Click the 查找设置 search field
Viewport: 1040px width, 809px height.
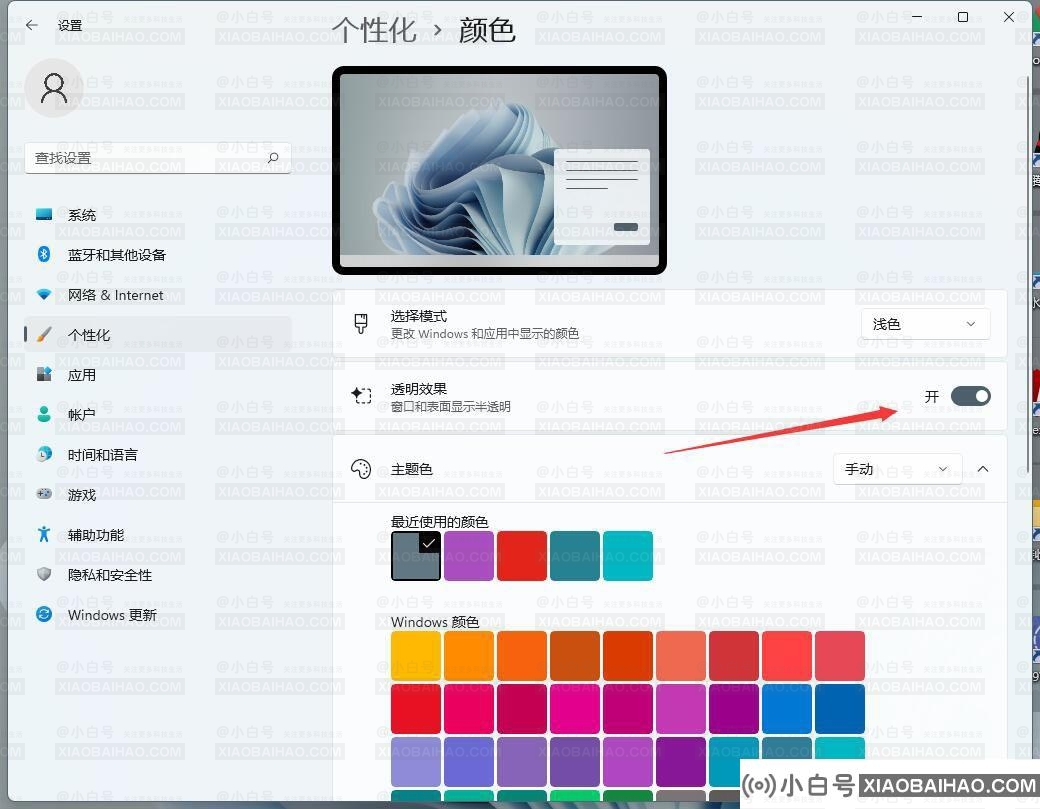pos(158,158)
